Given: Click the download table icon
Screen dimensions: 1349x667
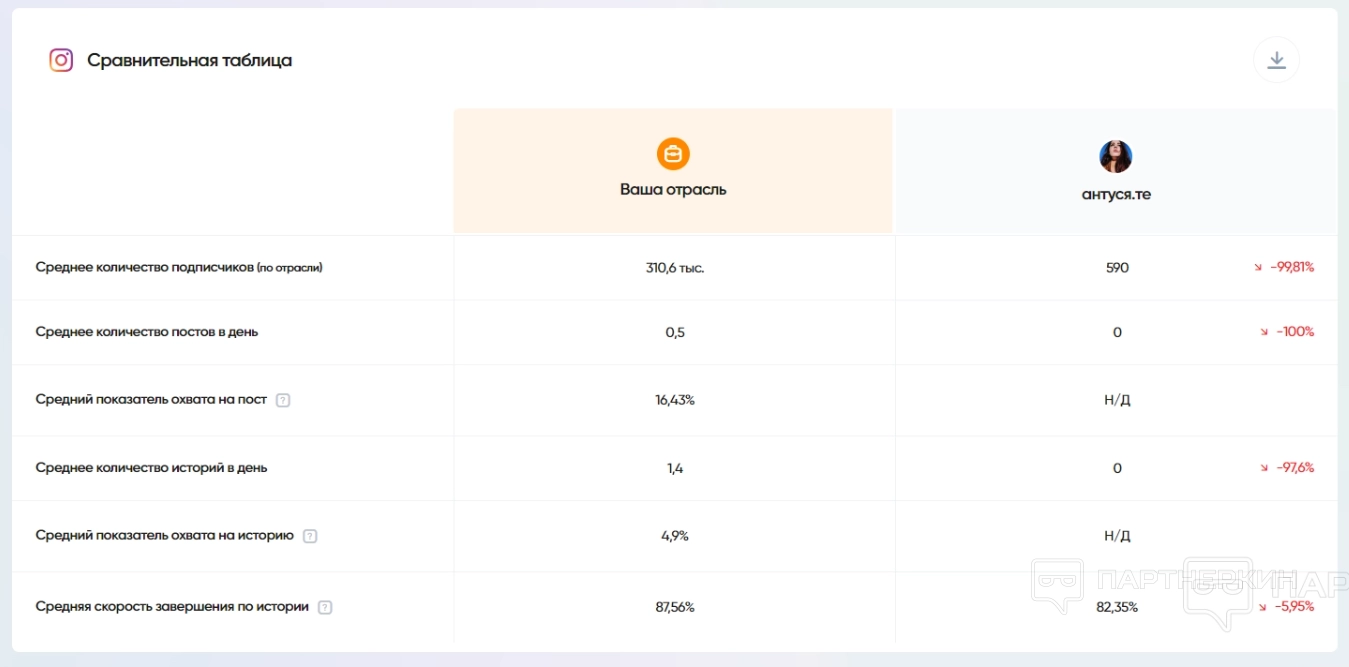Looking at the screenshot, I should 1276,60.
